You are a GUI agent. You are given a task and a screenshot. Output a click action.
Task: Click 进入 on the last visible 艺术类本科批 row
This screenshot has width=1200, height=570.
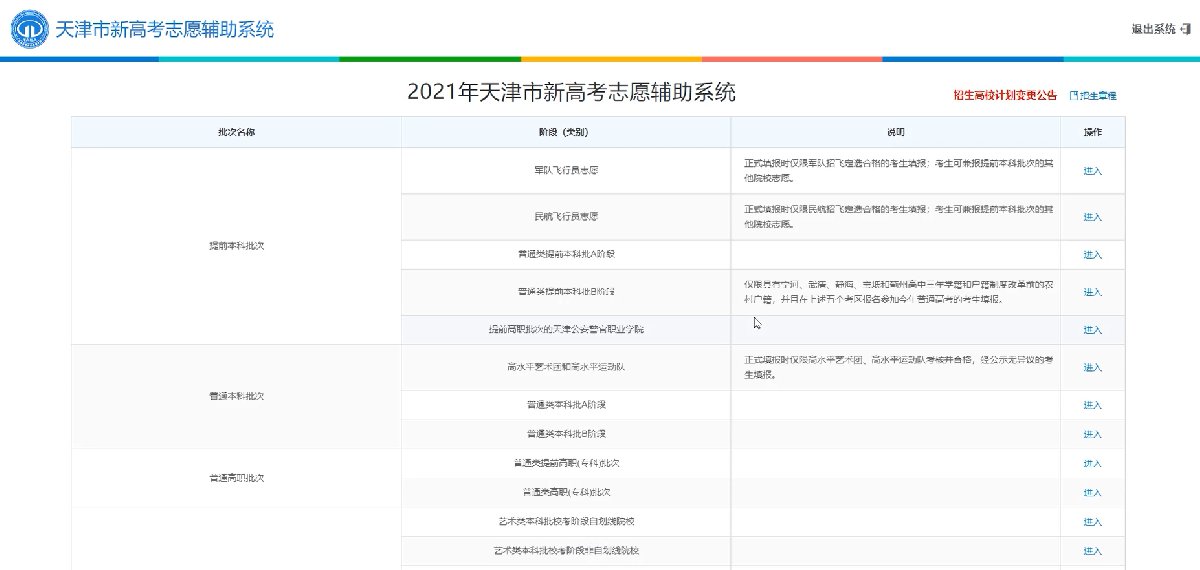click(x=1092, y=551)
